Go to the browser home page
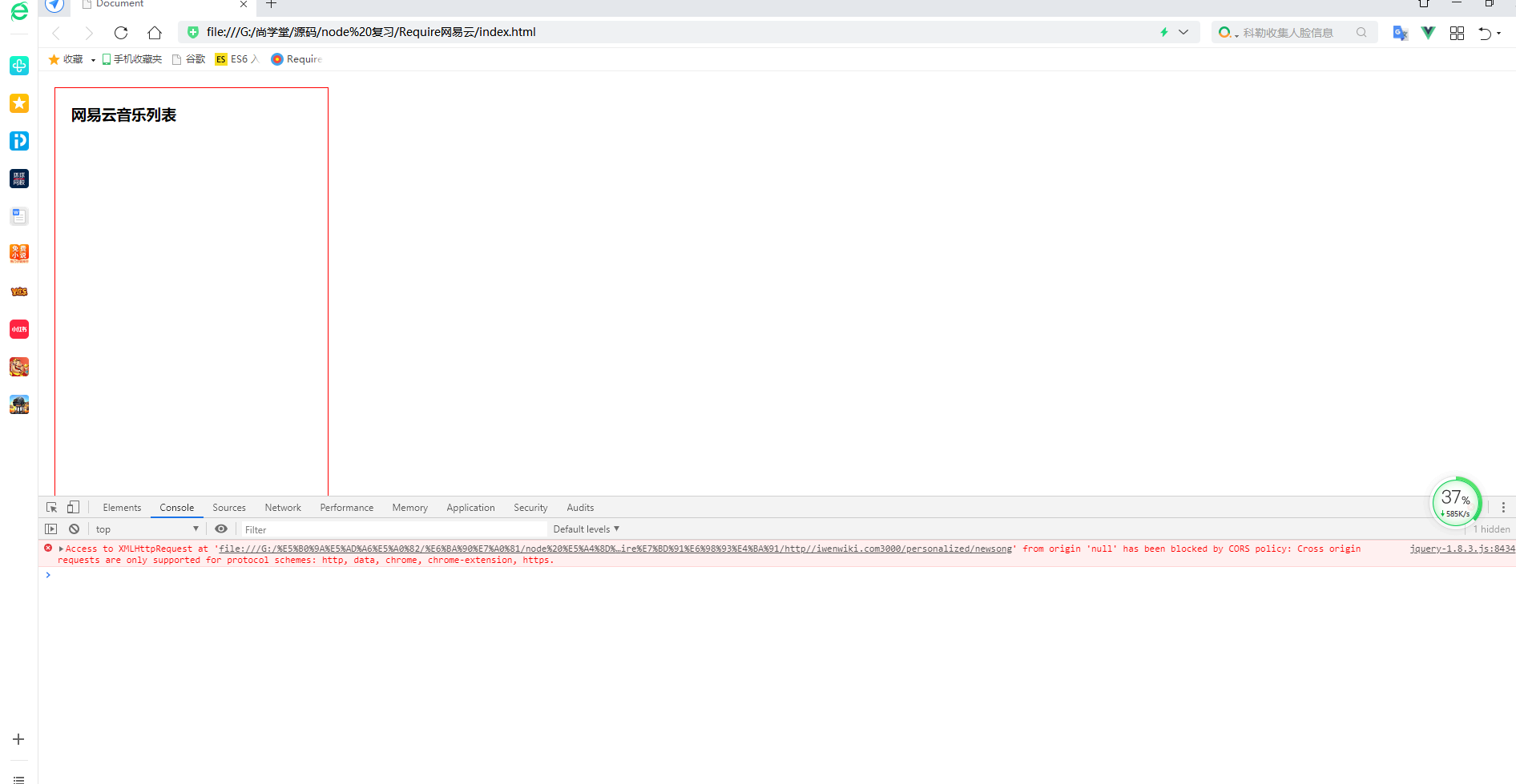Screen dimensions: 1516x784 pos(155,33)
